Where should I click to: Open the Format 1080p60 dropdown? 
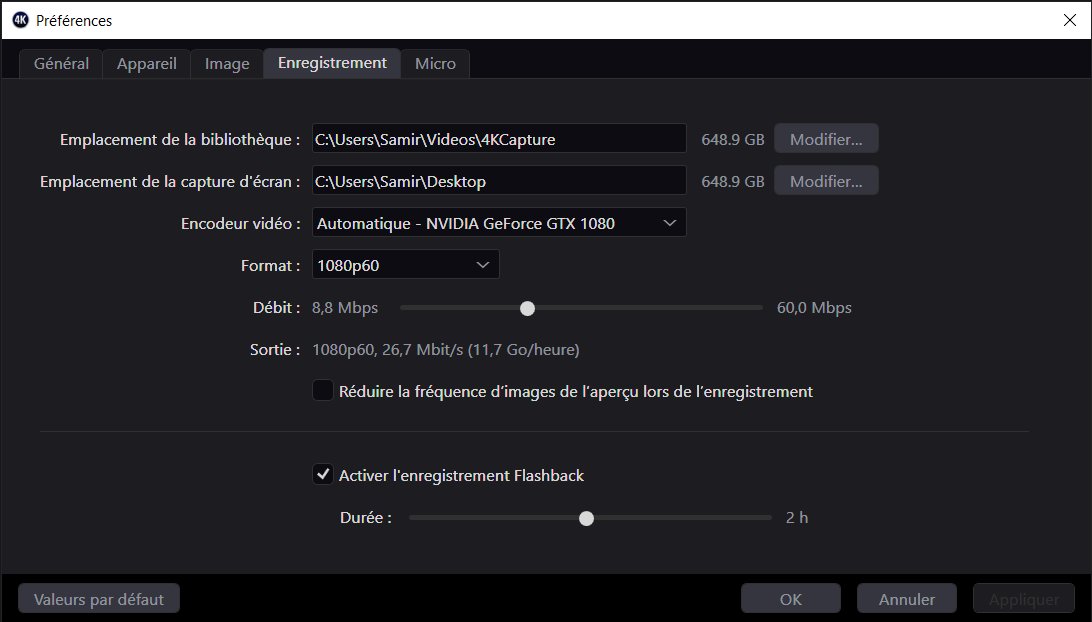coord(405,265)
